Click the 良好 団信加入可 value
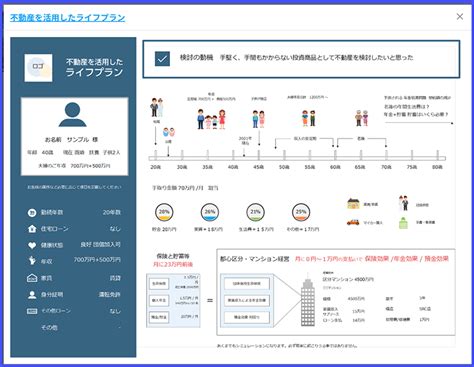 [100, 244]
